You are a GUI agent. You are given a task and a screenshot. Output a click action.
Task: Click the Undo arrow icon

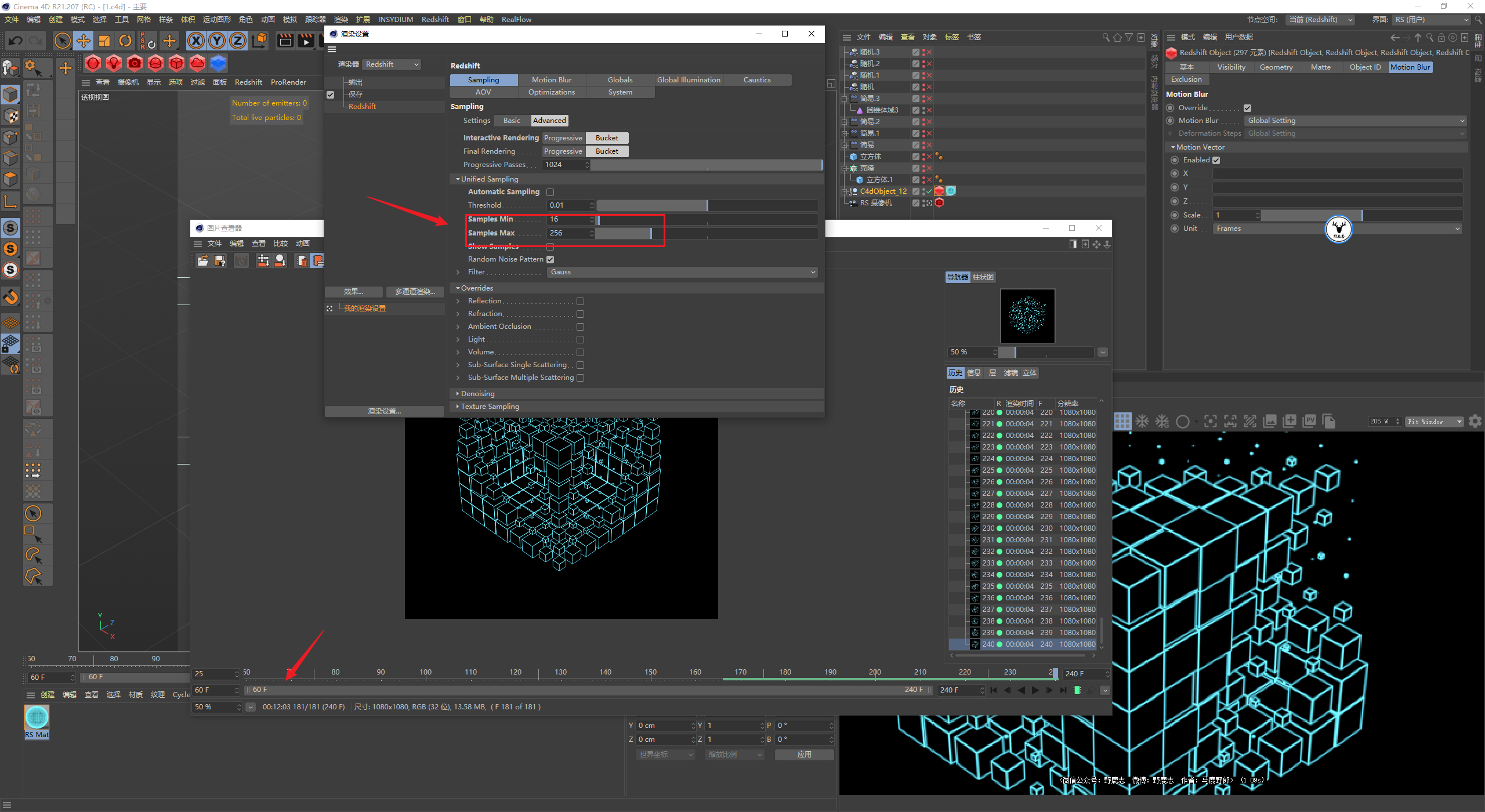pyautogui.click(x=16, y=41)
